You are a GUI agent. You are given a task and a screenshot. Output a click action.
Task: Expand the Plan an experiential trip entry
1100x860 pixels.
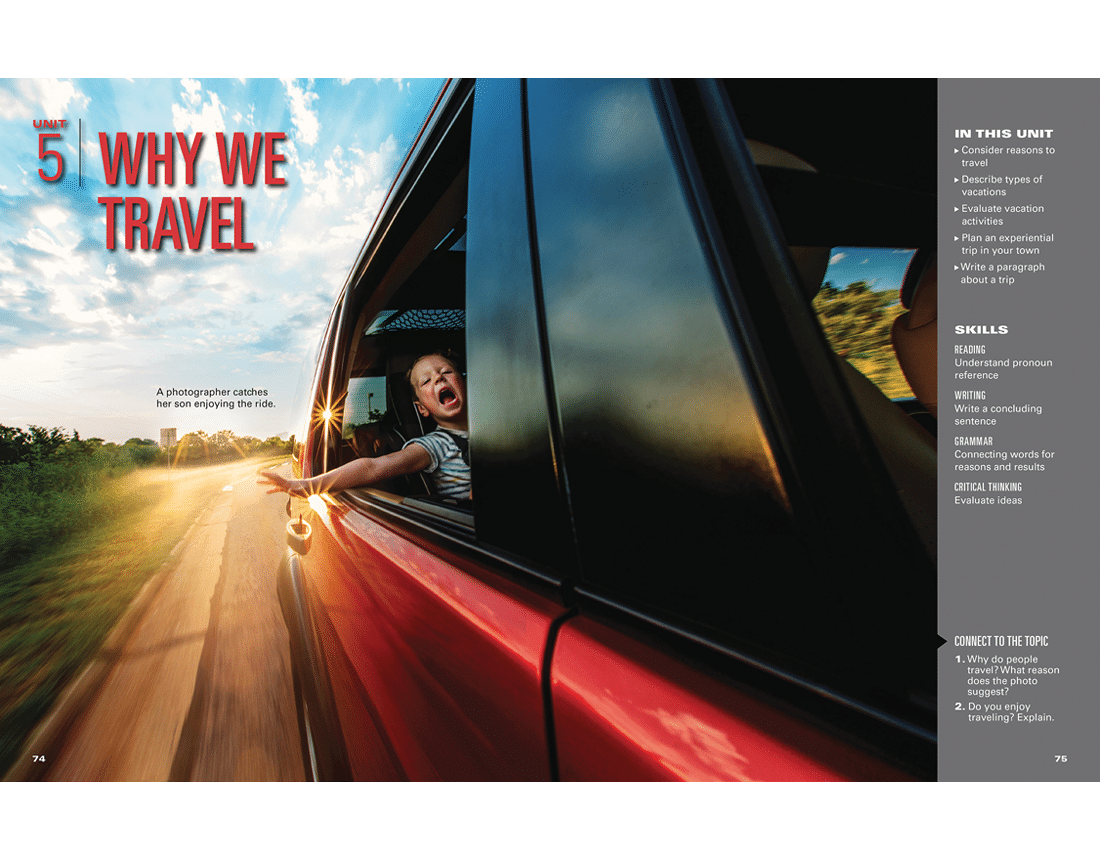tap(1006, 243)
